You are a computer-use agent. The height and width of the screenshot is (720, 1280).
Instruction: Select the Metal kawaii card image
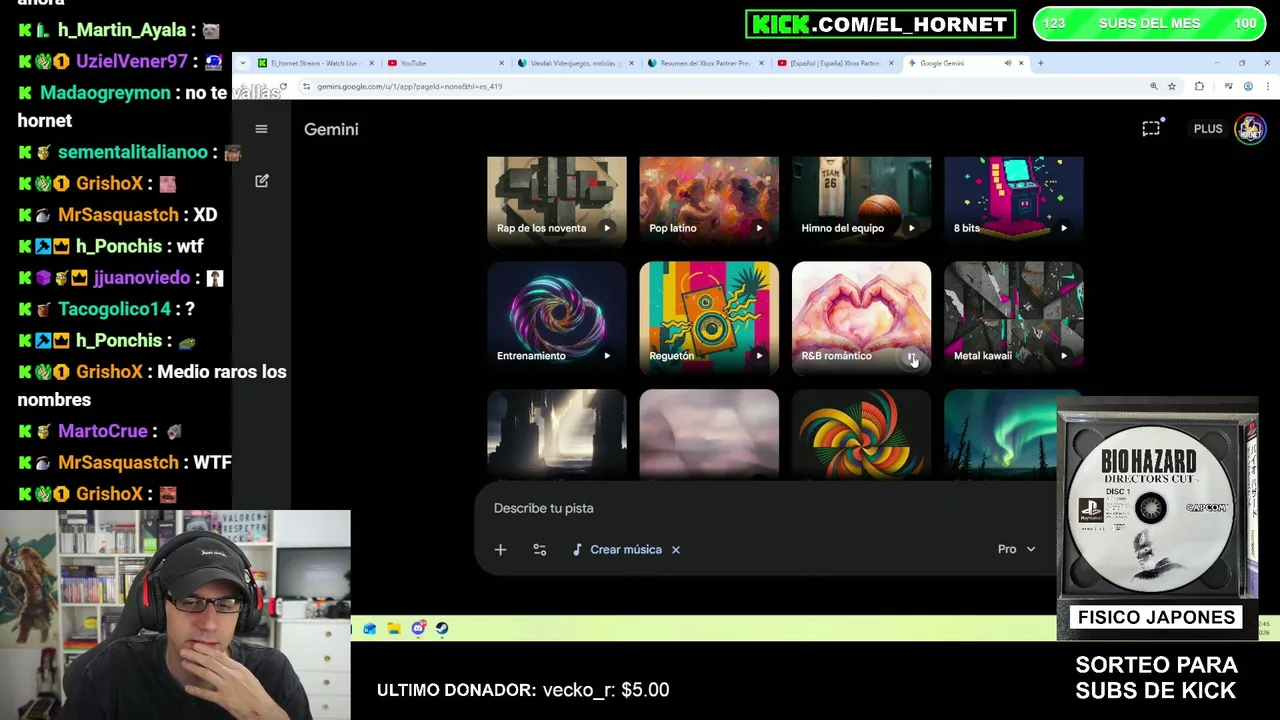[1013, 317]
